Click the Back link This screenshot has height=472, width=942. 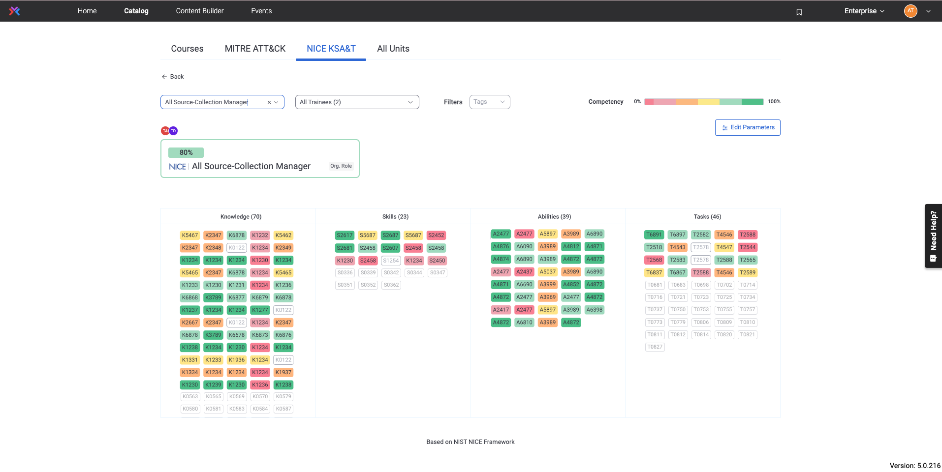click(x=172, y=77)
